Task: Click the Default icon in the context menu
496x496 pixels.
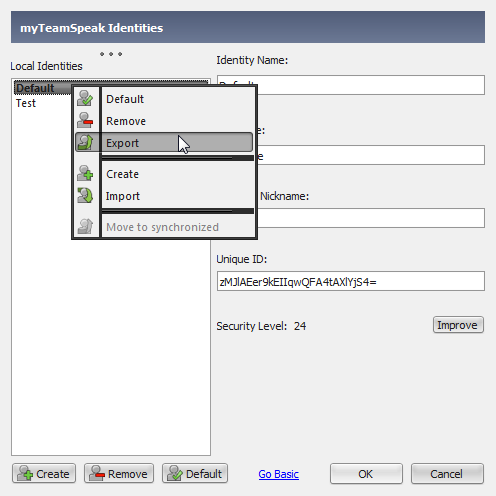Action: [x=85, y=98]
